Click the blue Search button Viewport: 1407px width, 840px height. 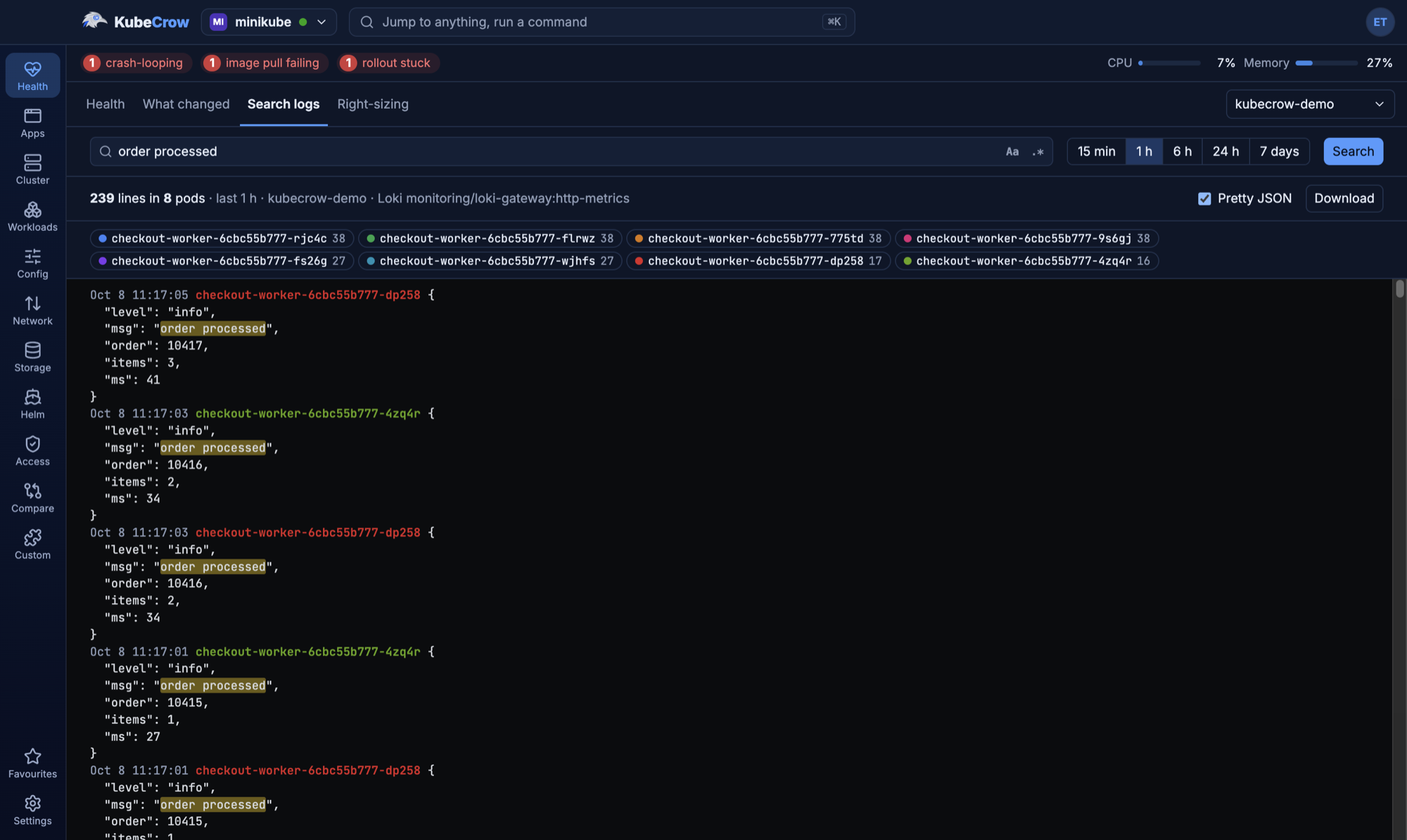1353,151
